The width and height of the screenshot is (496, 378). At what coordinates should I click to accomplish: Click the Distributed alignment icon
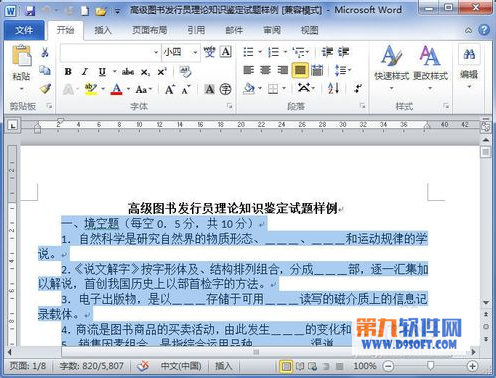[x=317, y=70]
